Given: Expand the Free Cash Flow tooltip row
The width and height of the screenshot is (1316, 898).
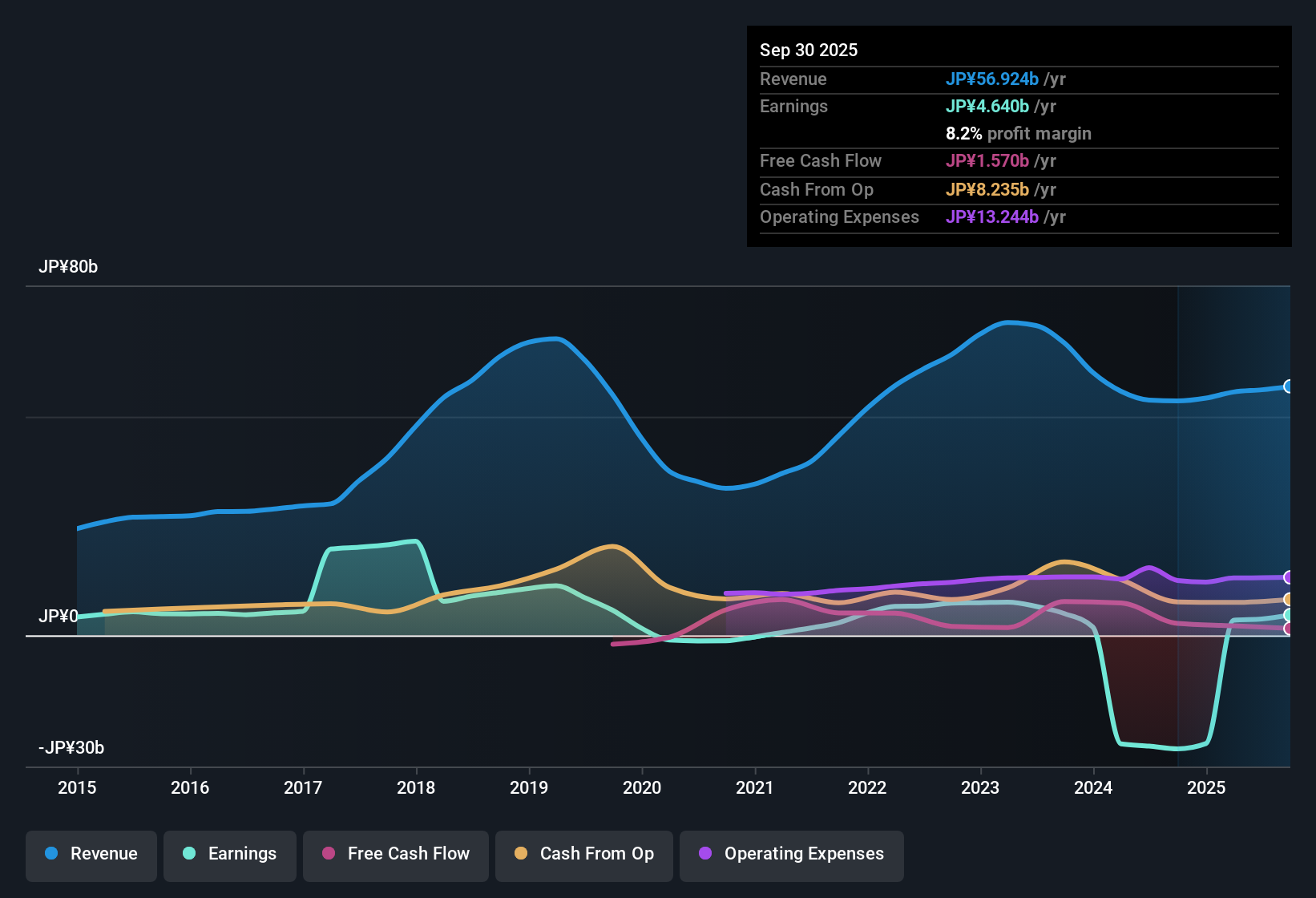Looking at the screenshot, I should (x=821, y=161).
